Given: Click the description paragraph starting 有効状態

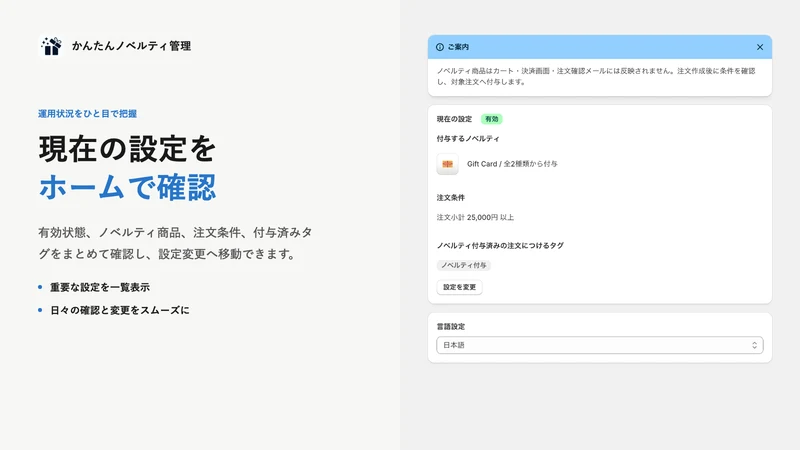Looking at the screenshot, I should [x=176, y=243].
